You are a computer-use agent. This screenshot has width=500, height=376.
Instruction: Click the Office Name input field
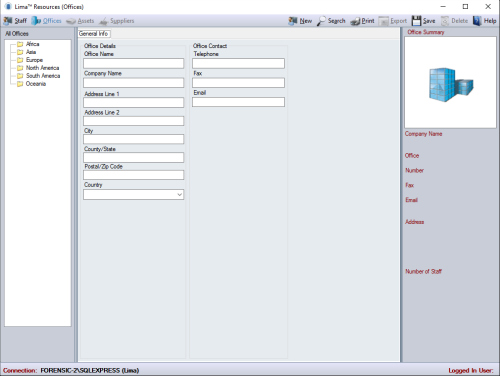tap(133, 63)
